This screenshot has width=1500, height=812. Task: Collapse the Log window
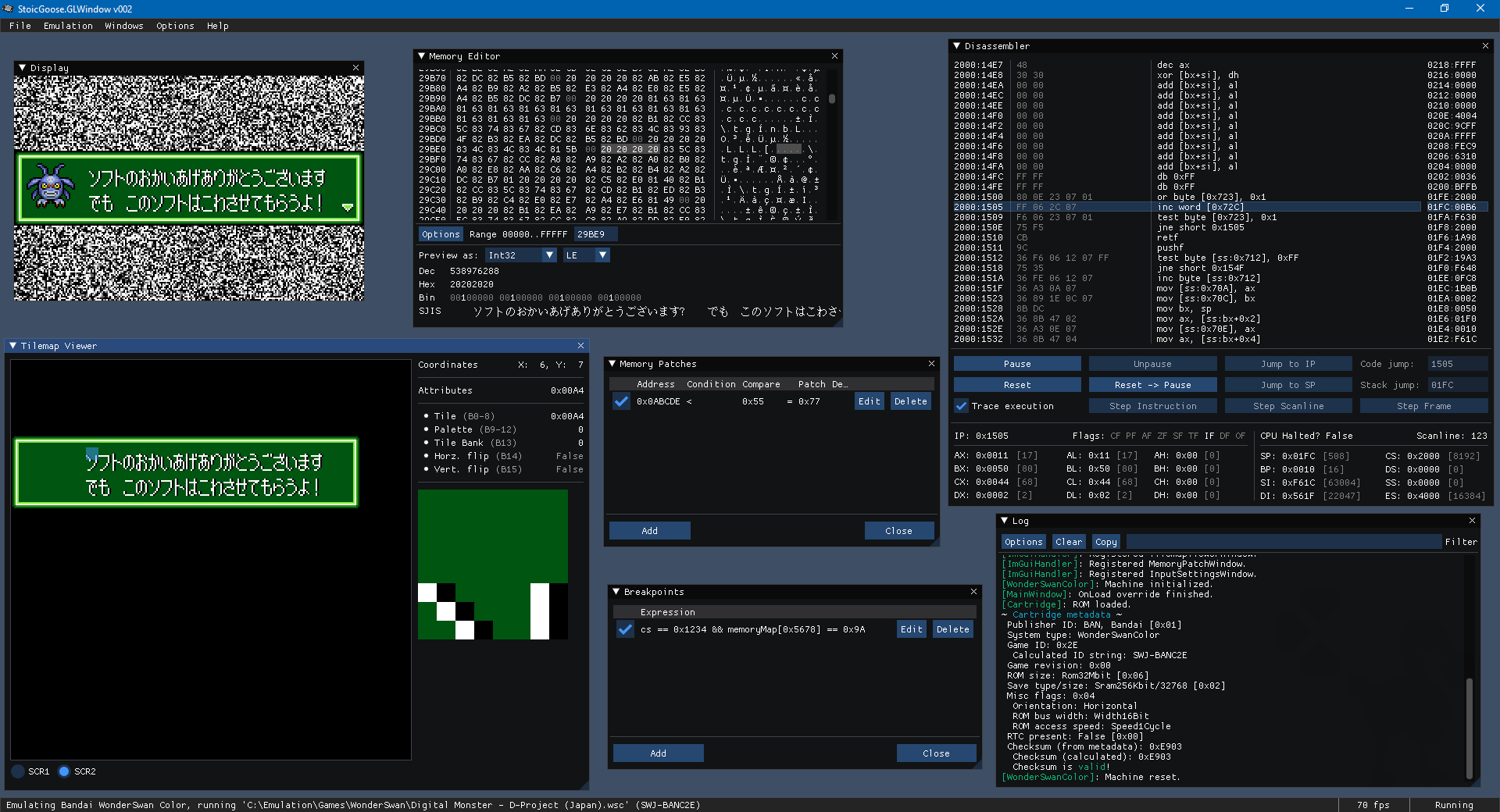(1005, 521)
